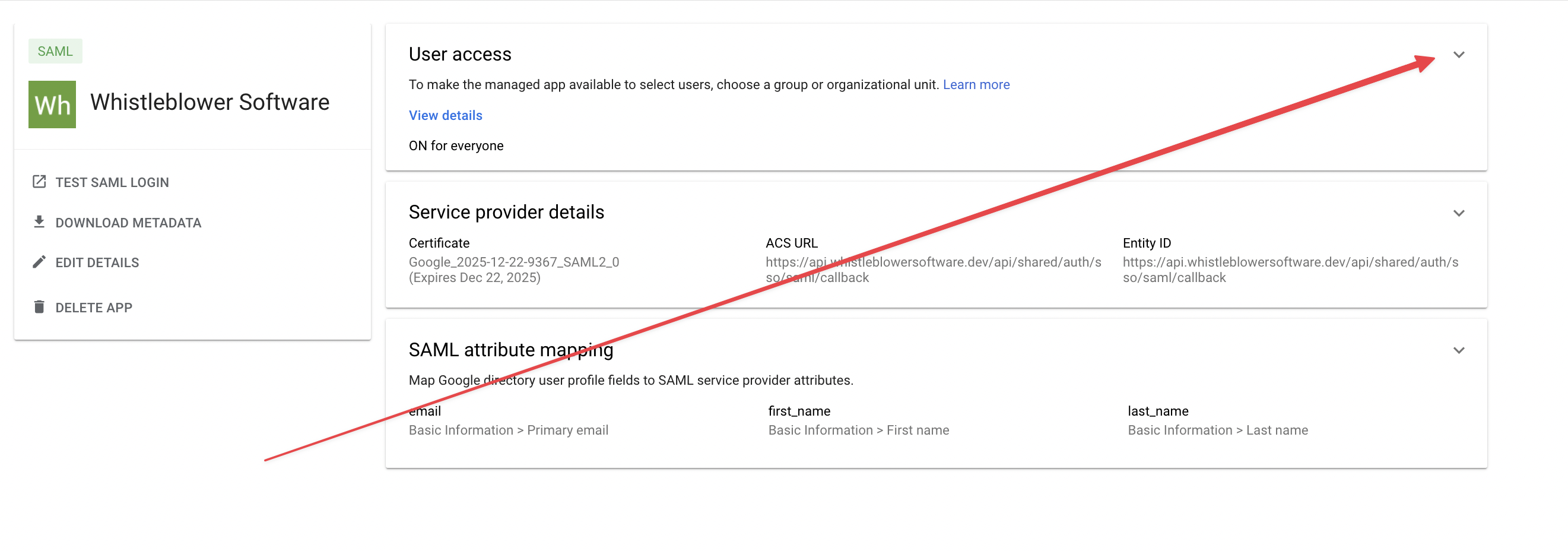Click the SAML attribute mapping heading
Viewport: 1568px width, 551px height.
[512, 350]
